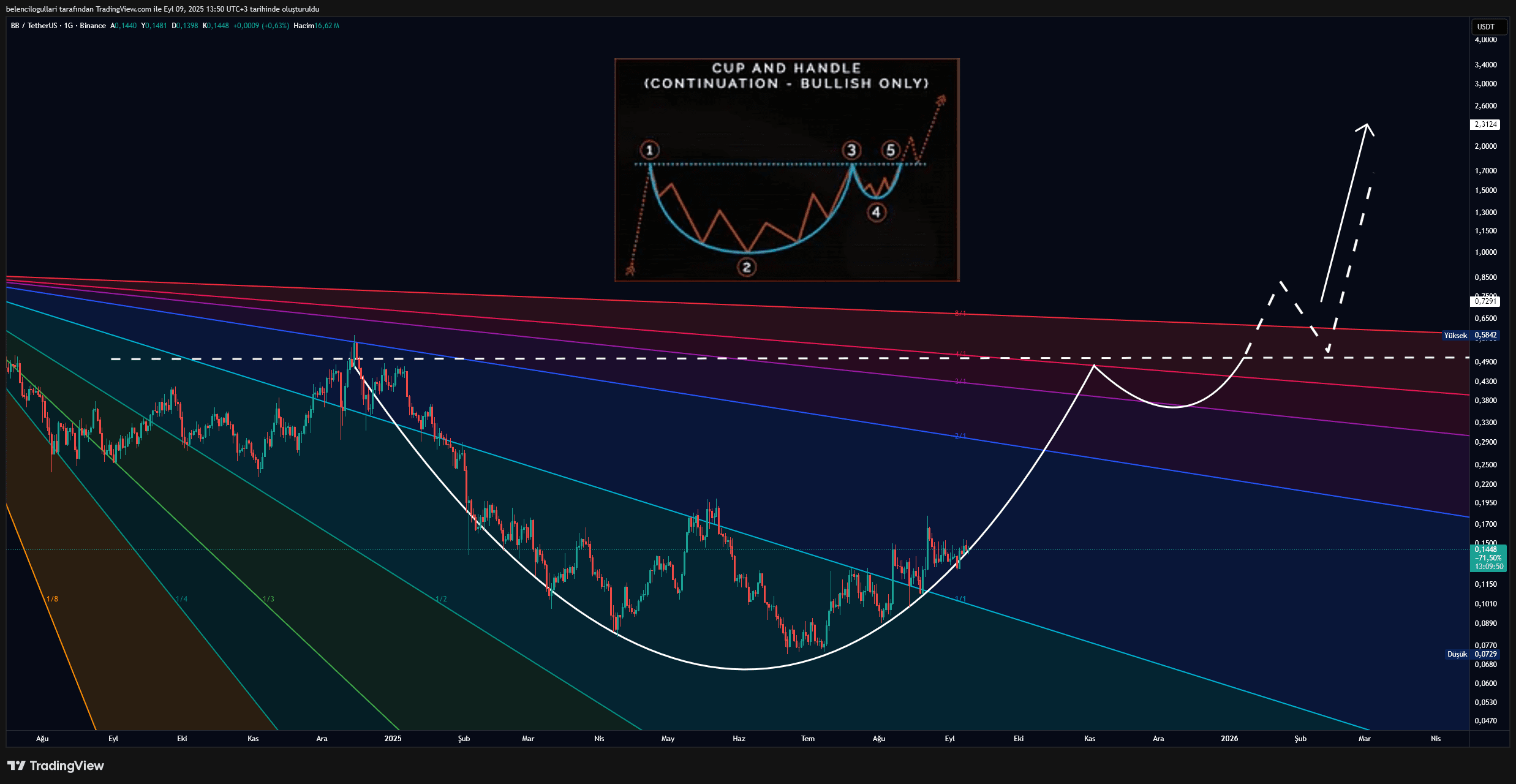Select the Cup and Handle pattern image
The width and height of the screenshot is (1516, 784).
point(786,170)
